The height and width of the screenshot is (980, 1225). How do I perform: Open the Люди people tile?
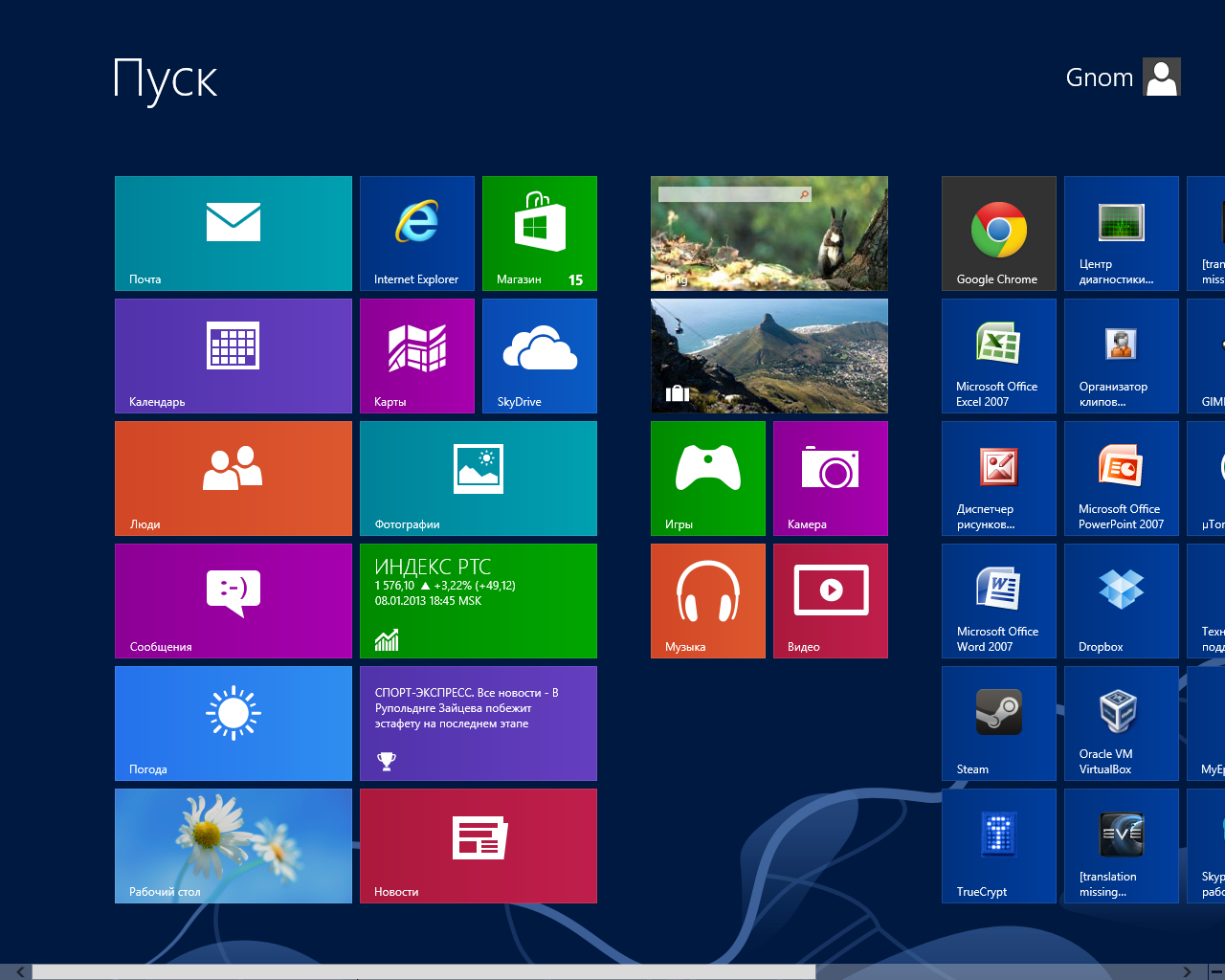234,479
